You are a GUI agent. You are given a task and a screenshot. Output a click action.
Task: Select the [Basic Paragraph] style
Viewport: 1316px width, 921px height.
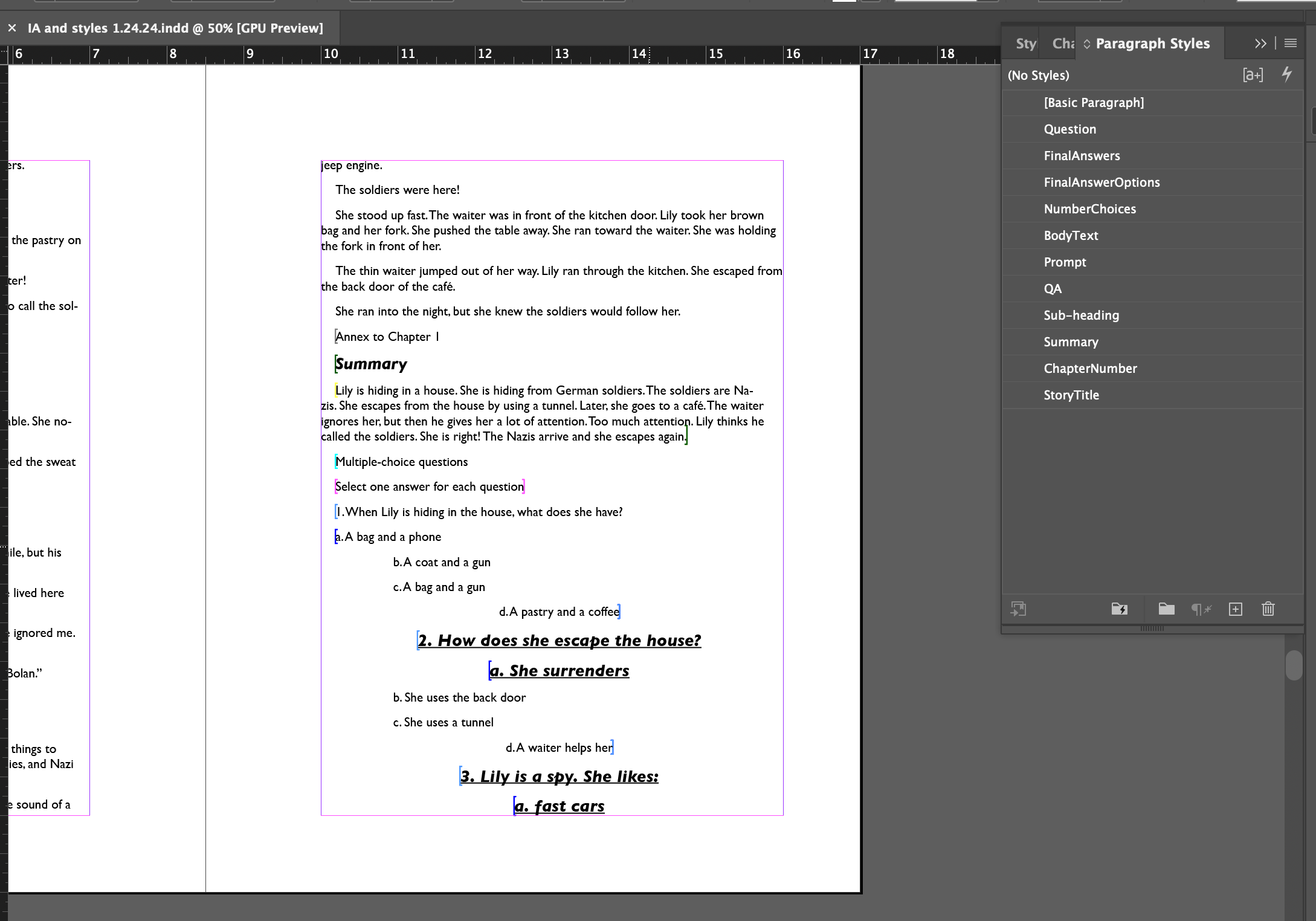[1094, 103]
